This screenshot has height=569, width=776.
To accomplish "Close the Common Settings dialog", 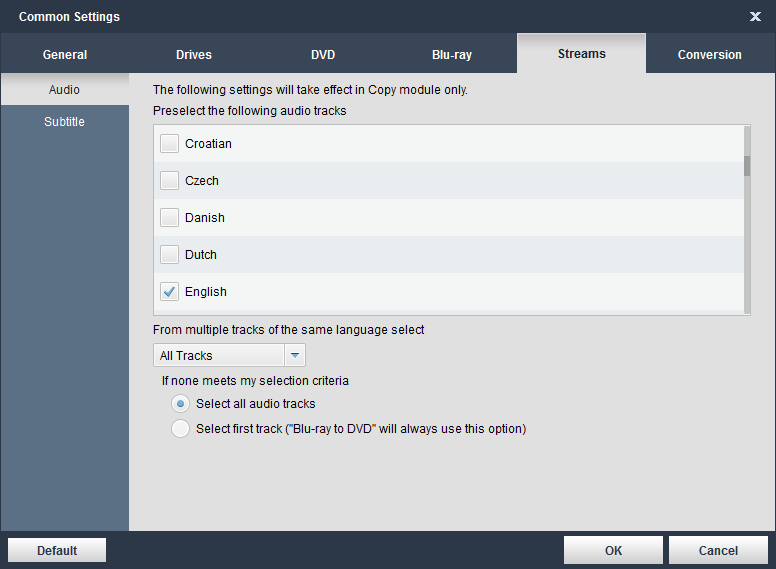I will pyautogui.click(x=755, y=16).
